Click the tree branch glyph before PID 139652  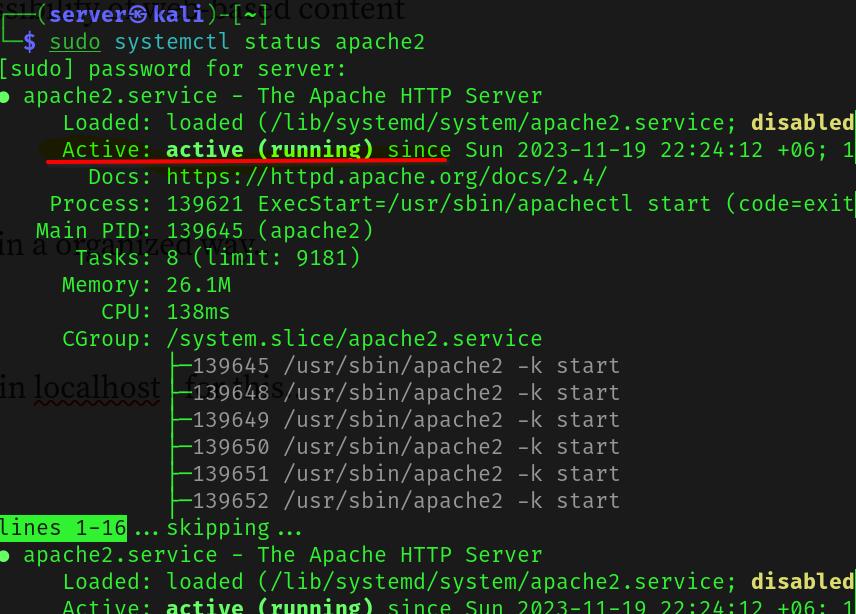pos(181,500)
